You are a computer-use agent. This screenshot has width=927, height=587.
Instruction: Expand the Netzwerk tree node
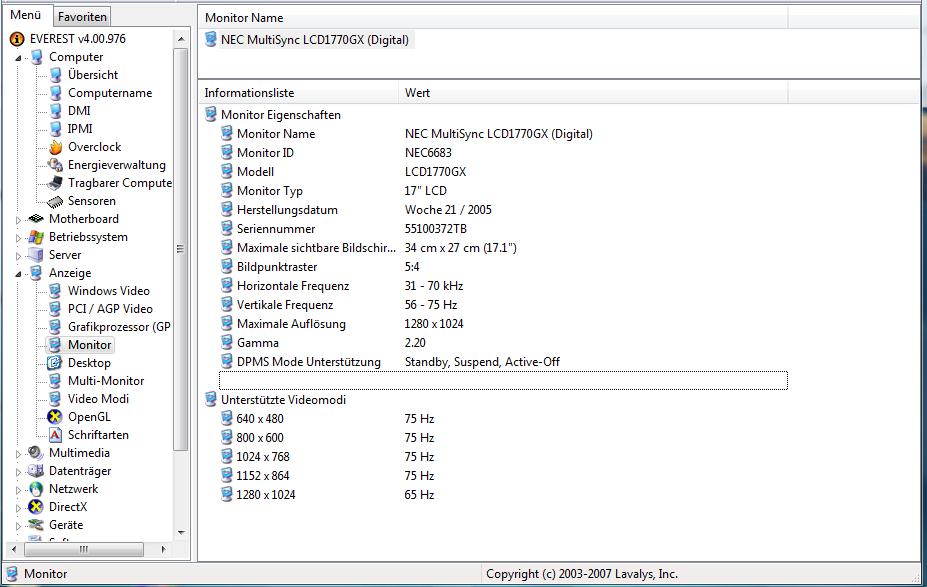[x=18, y=490]
